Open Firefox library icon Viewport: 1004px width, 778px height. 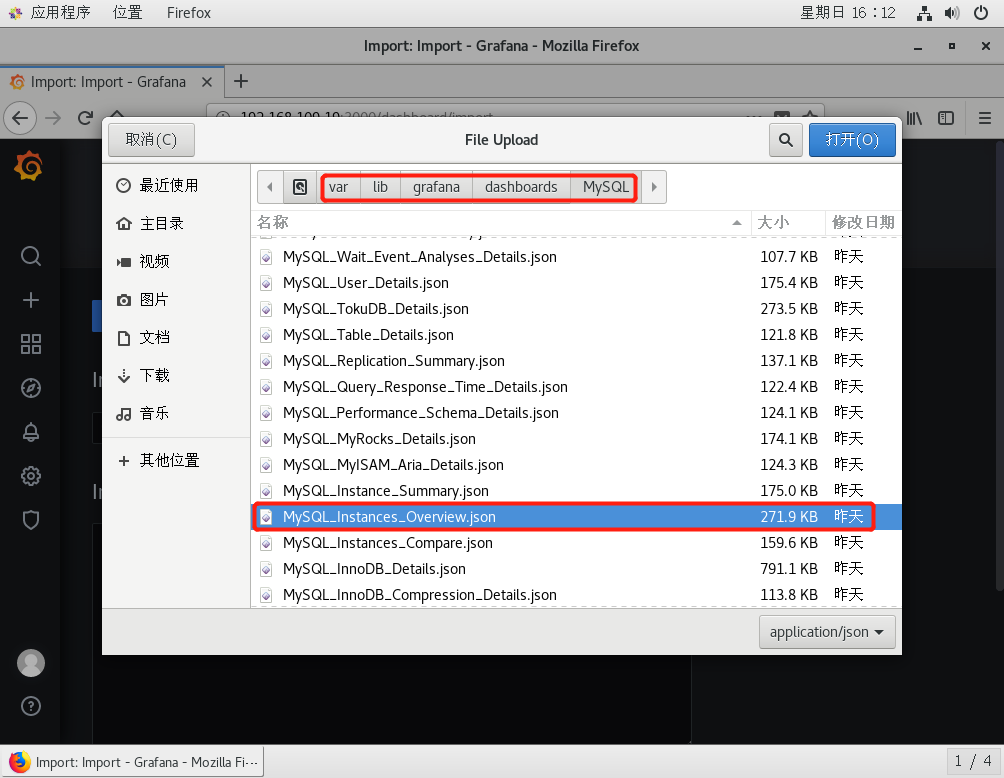(x=914, y=118)
